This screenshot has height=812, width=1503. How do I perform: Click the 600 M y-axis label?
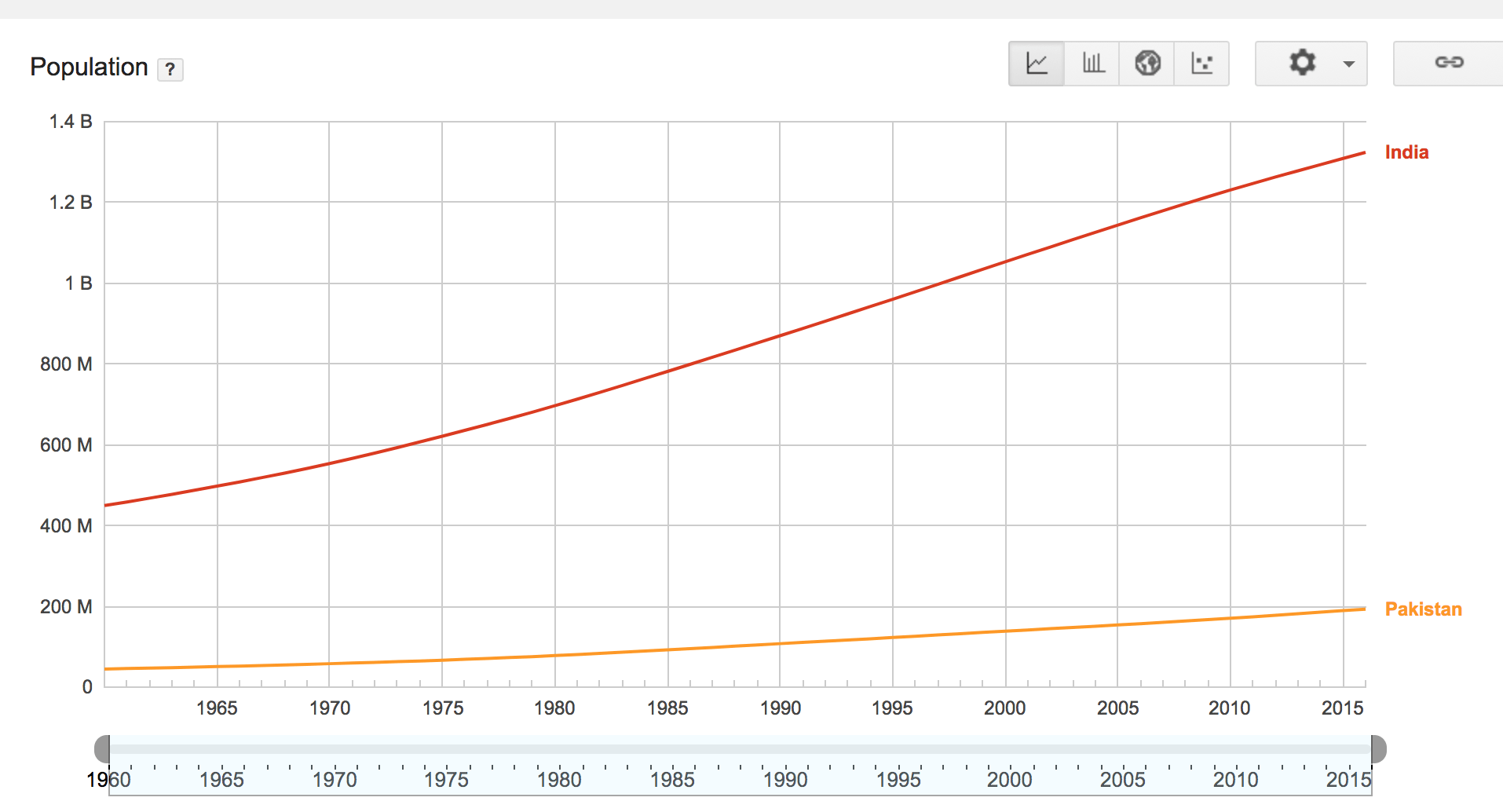tap(66, 445)
